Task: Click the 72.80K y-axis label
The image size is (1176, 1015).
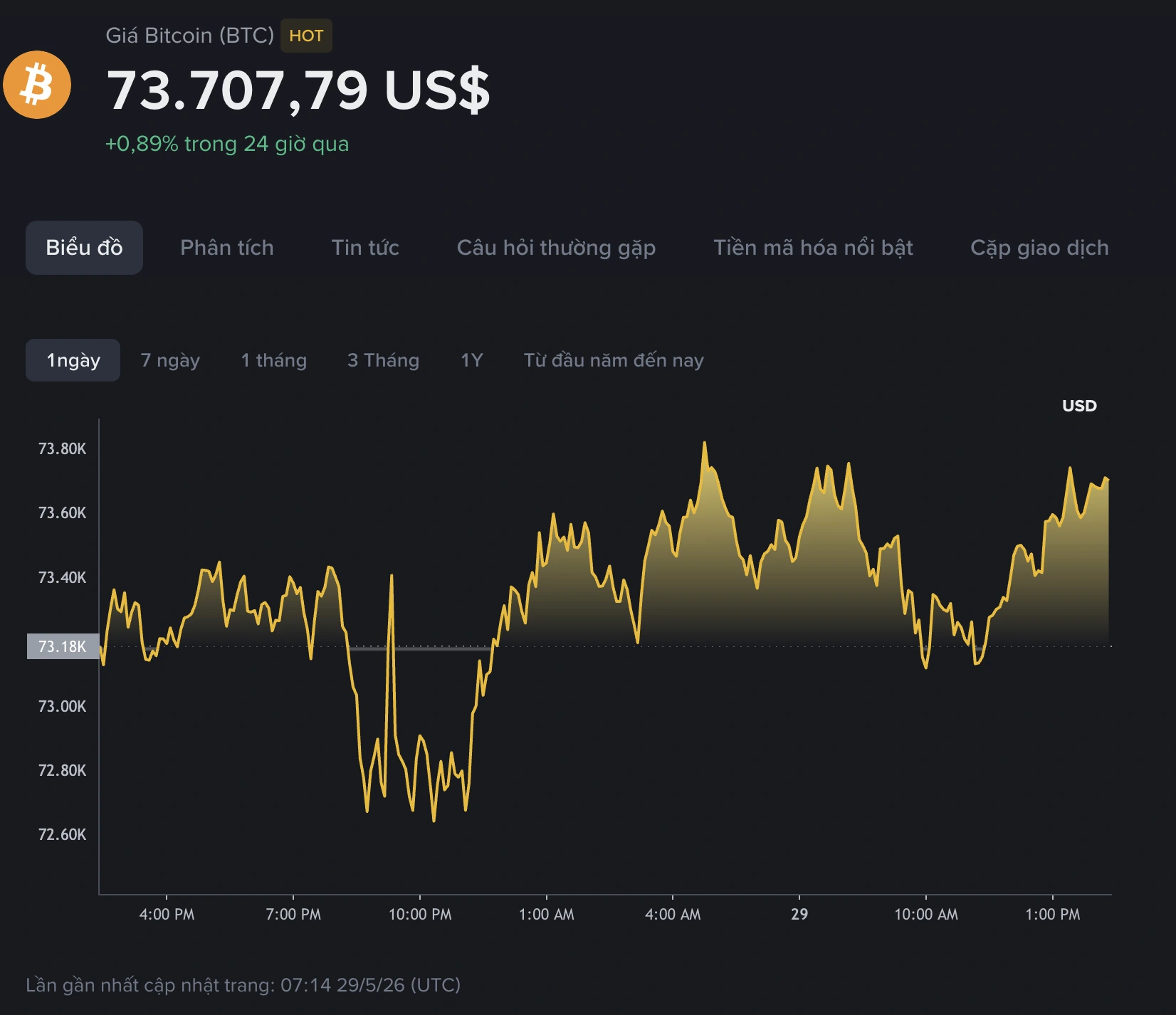Action: (62, 770)
